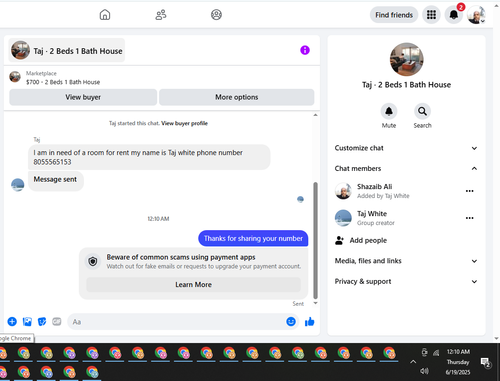Mute the conversation with bell icon
The width and height of the screenshot is (500, 381).
(389, 111)
